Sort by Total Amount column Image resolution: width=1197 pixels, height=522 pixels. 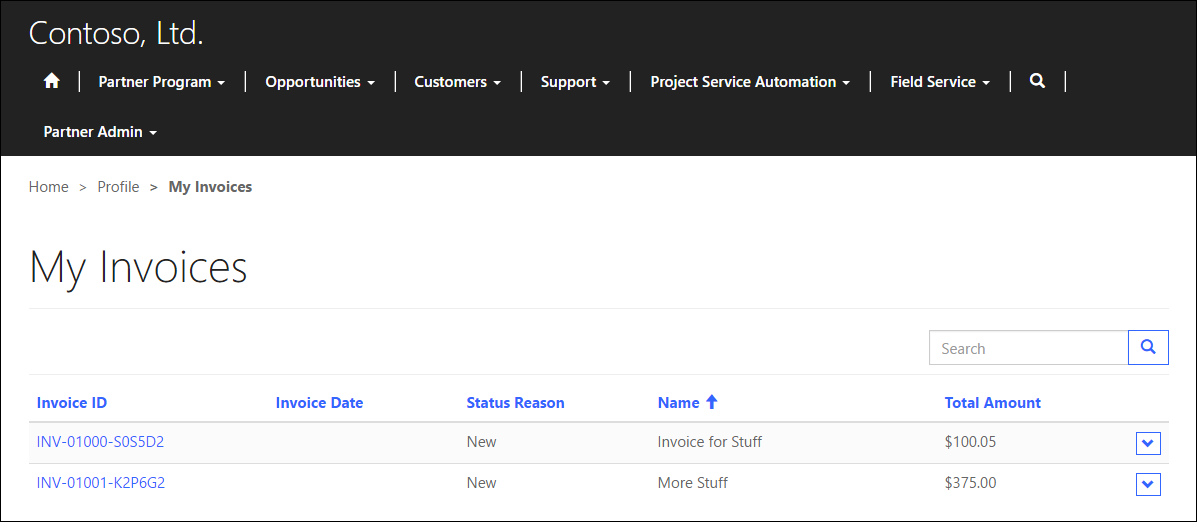(x=992, y=402)
